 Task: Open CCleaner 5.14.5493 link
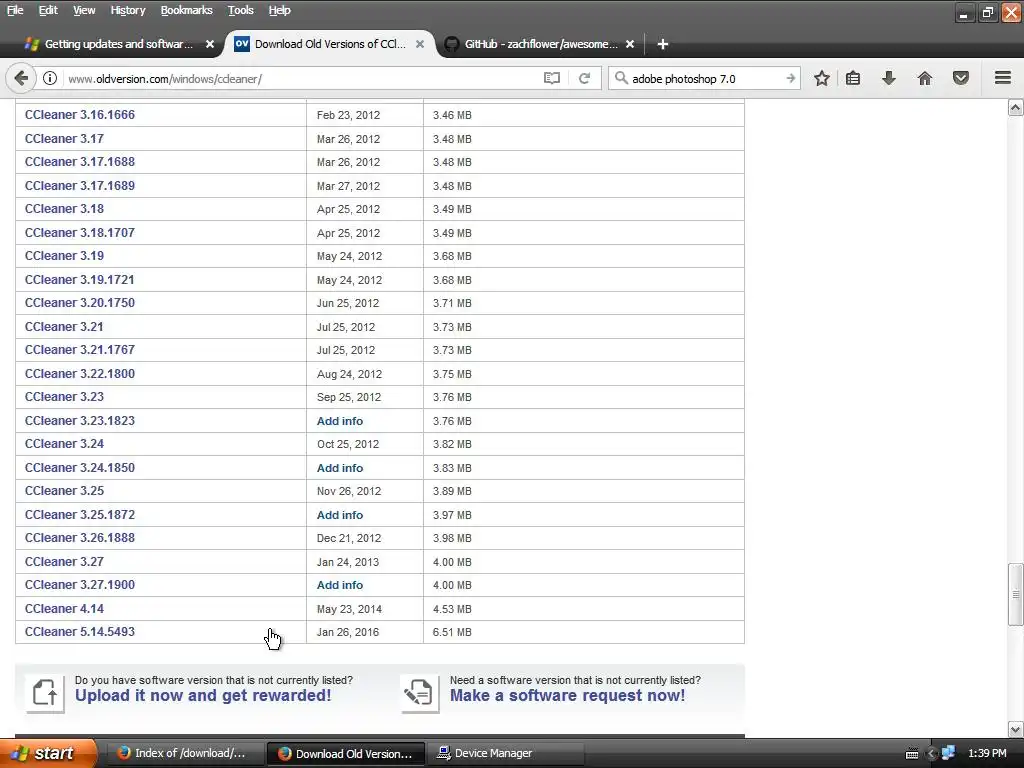coord(80,632)
